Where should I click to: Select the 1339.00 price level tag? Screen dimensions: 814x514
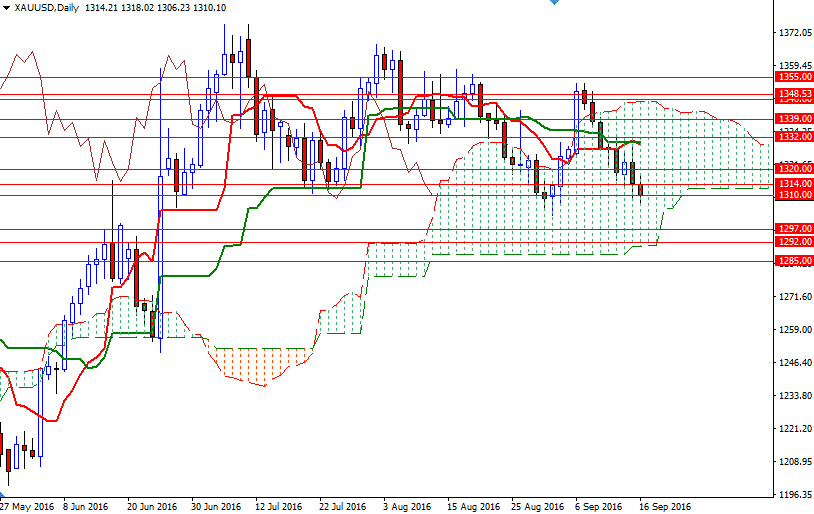794,119
